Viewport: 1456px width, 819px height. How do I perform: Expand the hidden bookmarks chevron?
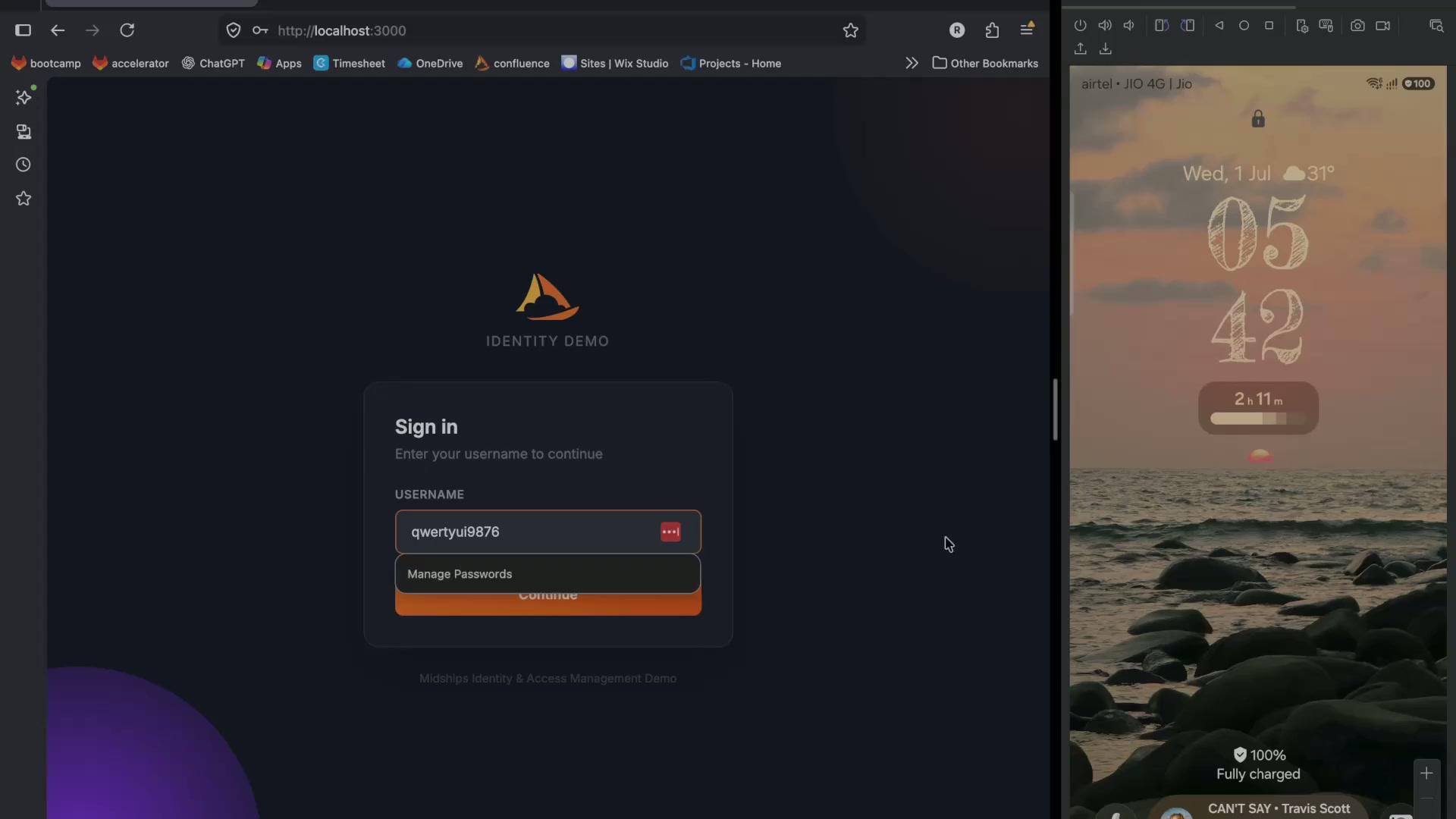[x=912, y=63]
